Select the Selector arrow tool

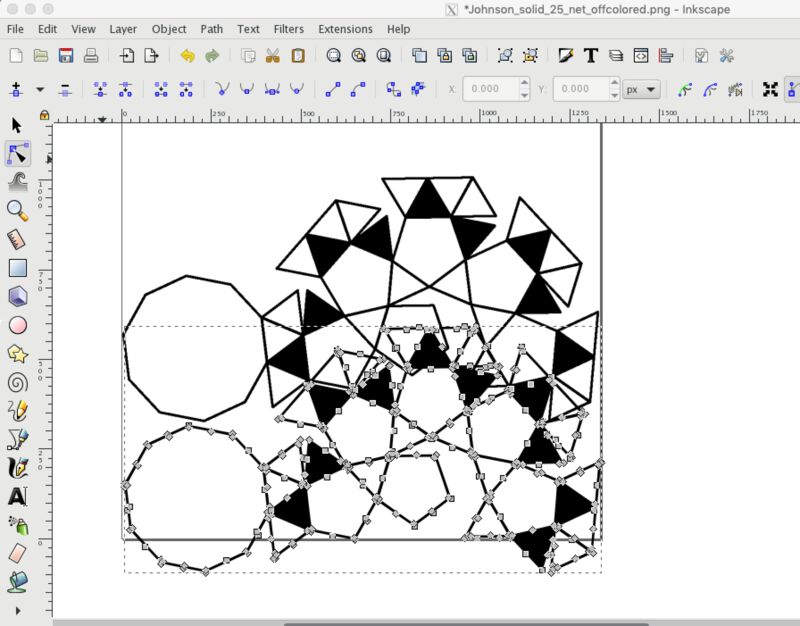(x=17, y=125)
